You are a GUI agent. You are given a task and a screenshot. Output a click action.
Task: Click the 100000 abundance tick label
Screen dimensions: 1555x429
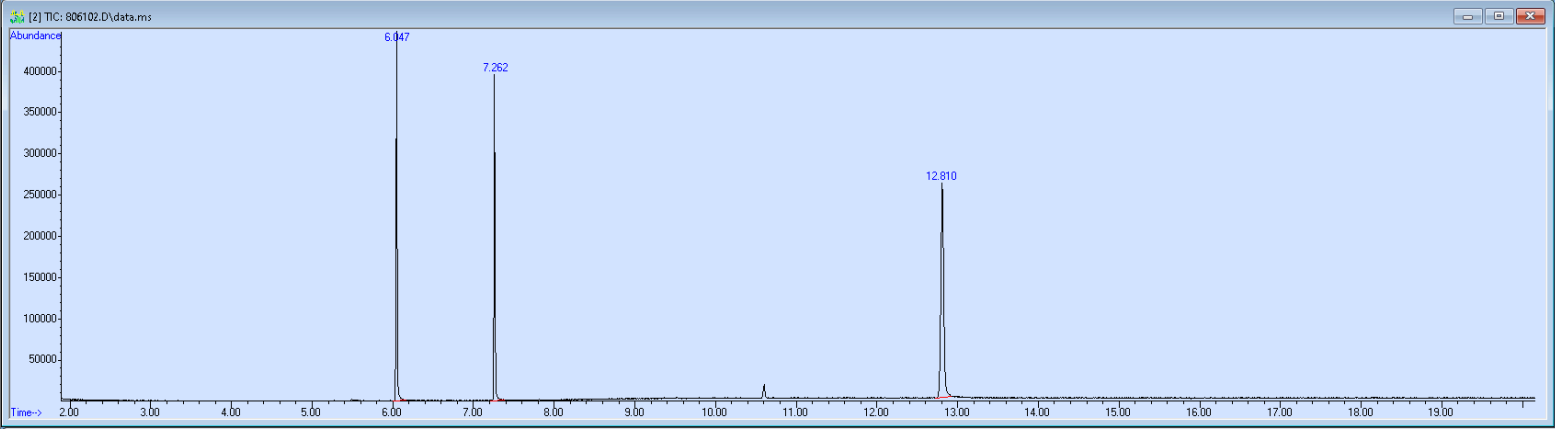click(x=39, y=319)
